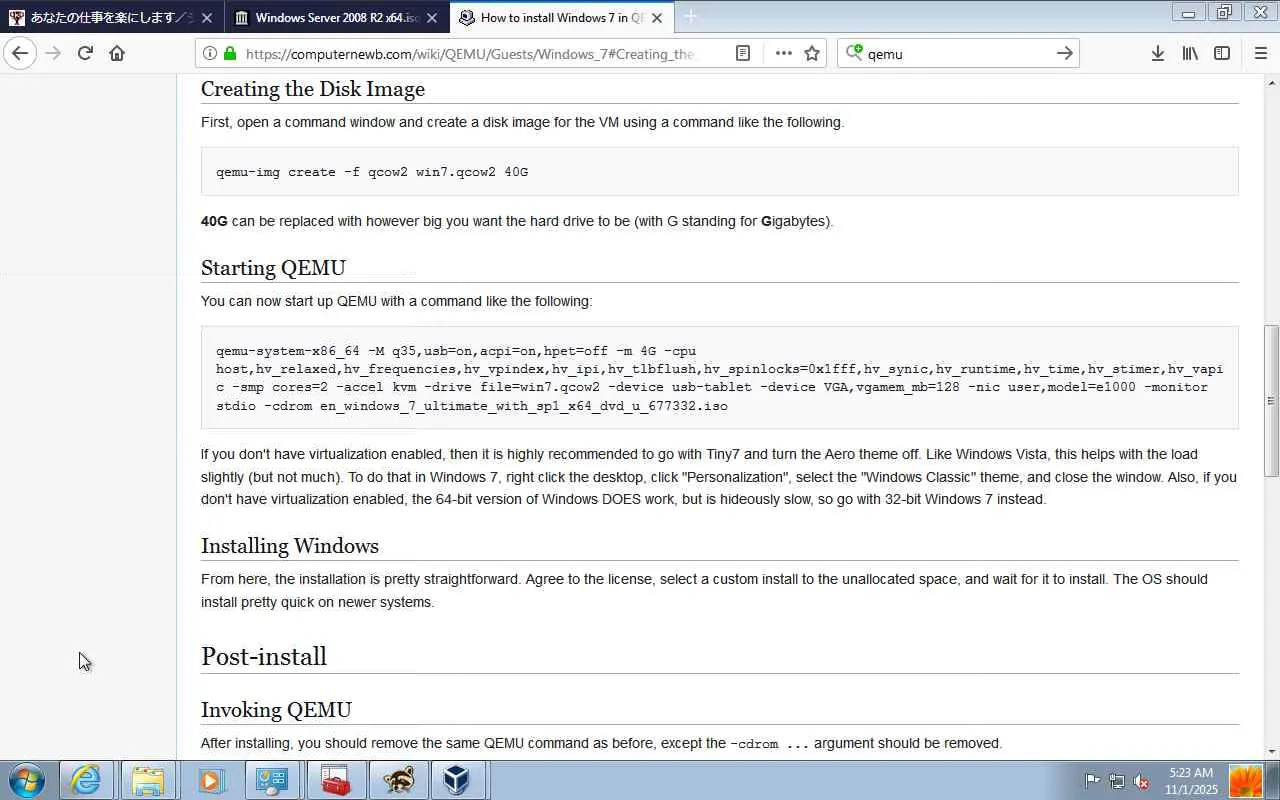Click the vertical page scrollbar thumb
The image size is (1280, 800).
point(1272,400)
